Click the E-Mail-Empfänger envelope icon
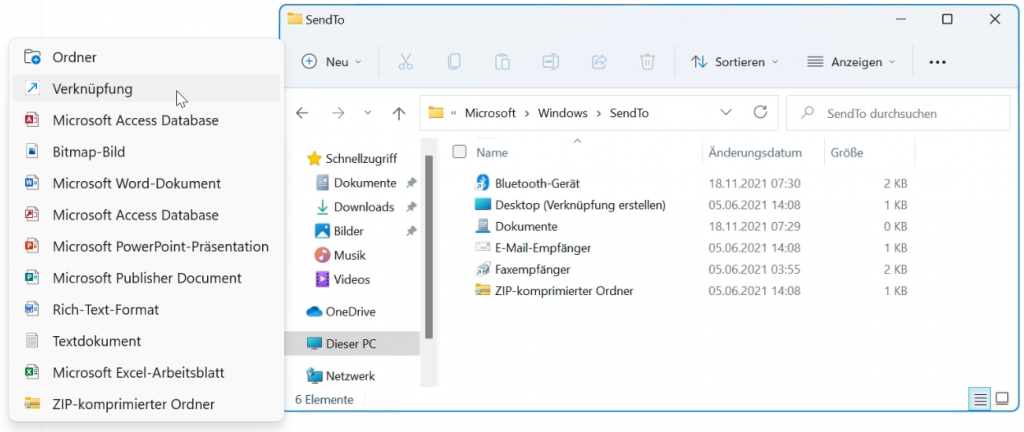The width and height of the screenshot is (1024, 432). coord(482,248)
